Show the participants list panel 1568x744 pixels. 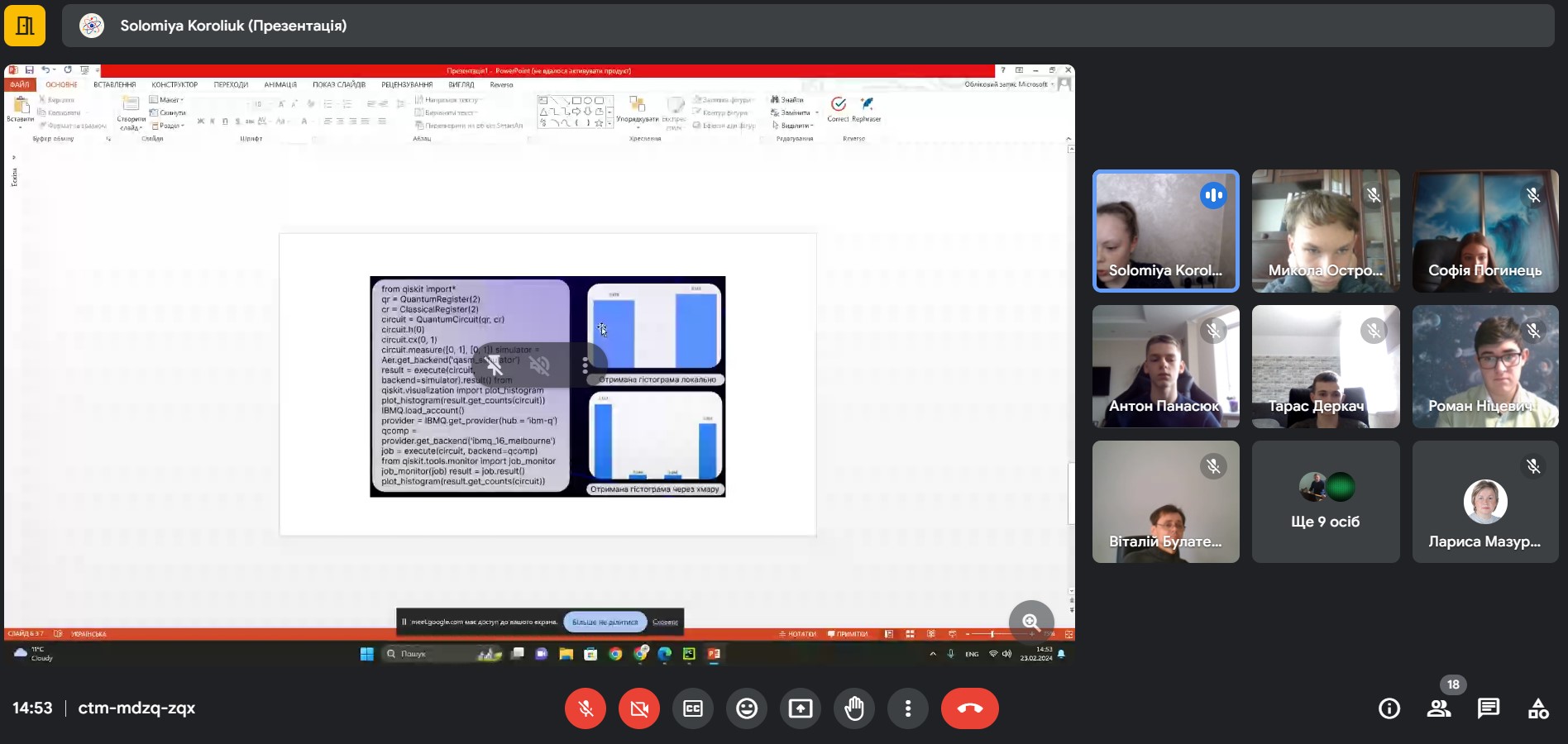tap(1439, 708)
